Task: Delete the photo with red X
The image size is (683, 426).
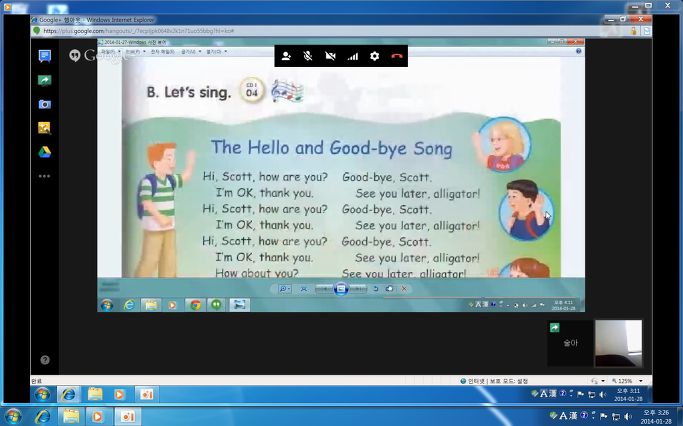Action: pos(404,289)
